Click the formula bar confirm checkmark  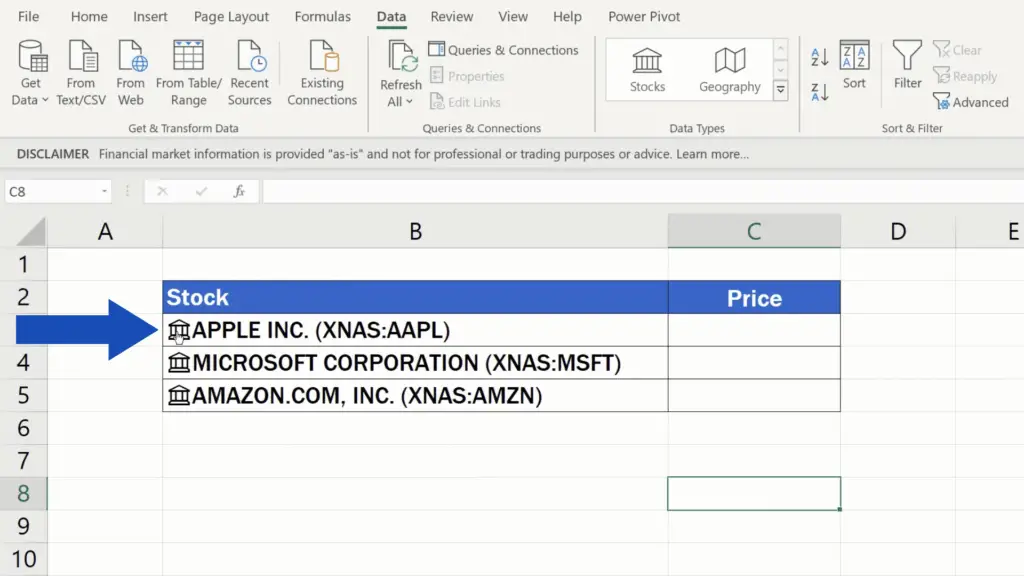coord(201,191)
